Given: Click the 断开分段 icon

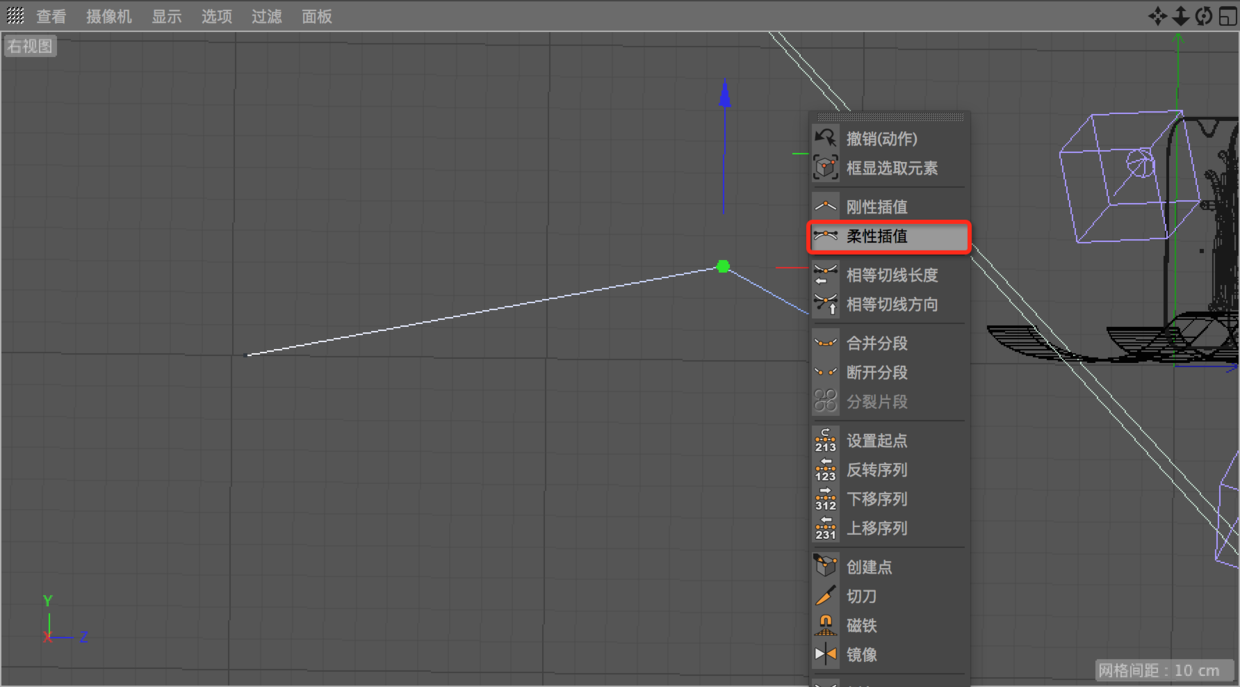Looking at the screenshot, I should (825, 372).
